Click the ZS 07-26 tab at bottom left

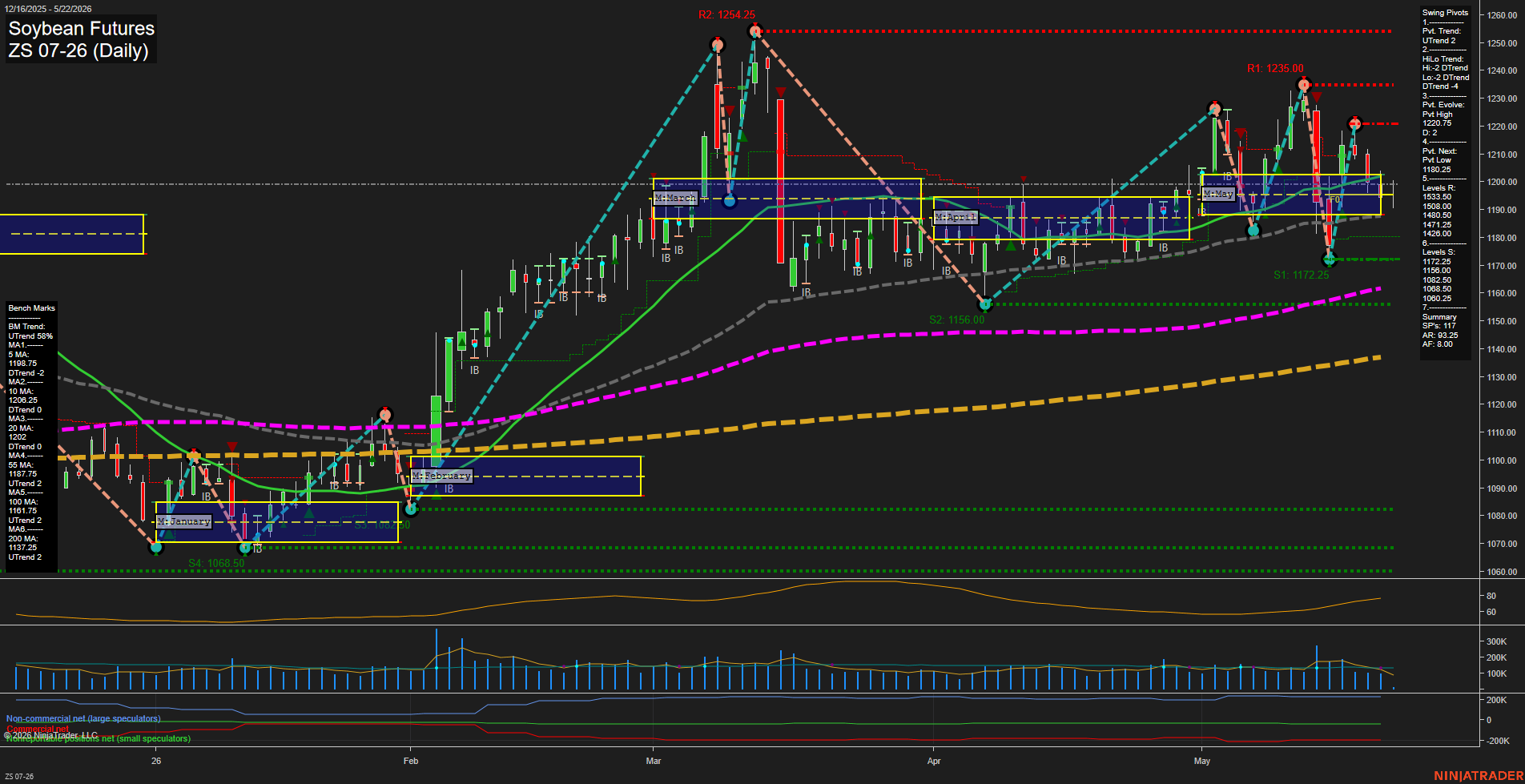[x=19, y=777]
